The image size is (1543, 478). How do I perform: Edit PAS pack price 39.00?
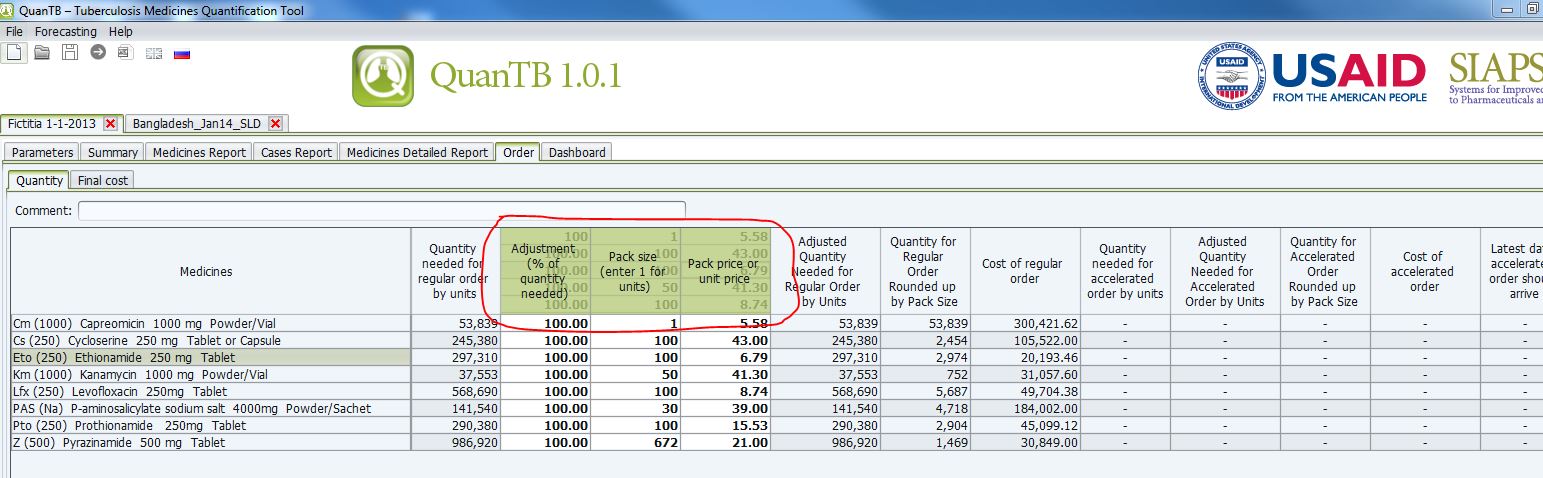pos(725,408)
